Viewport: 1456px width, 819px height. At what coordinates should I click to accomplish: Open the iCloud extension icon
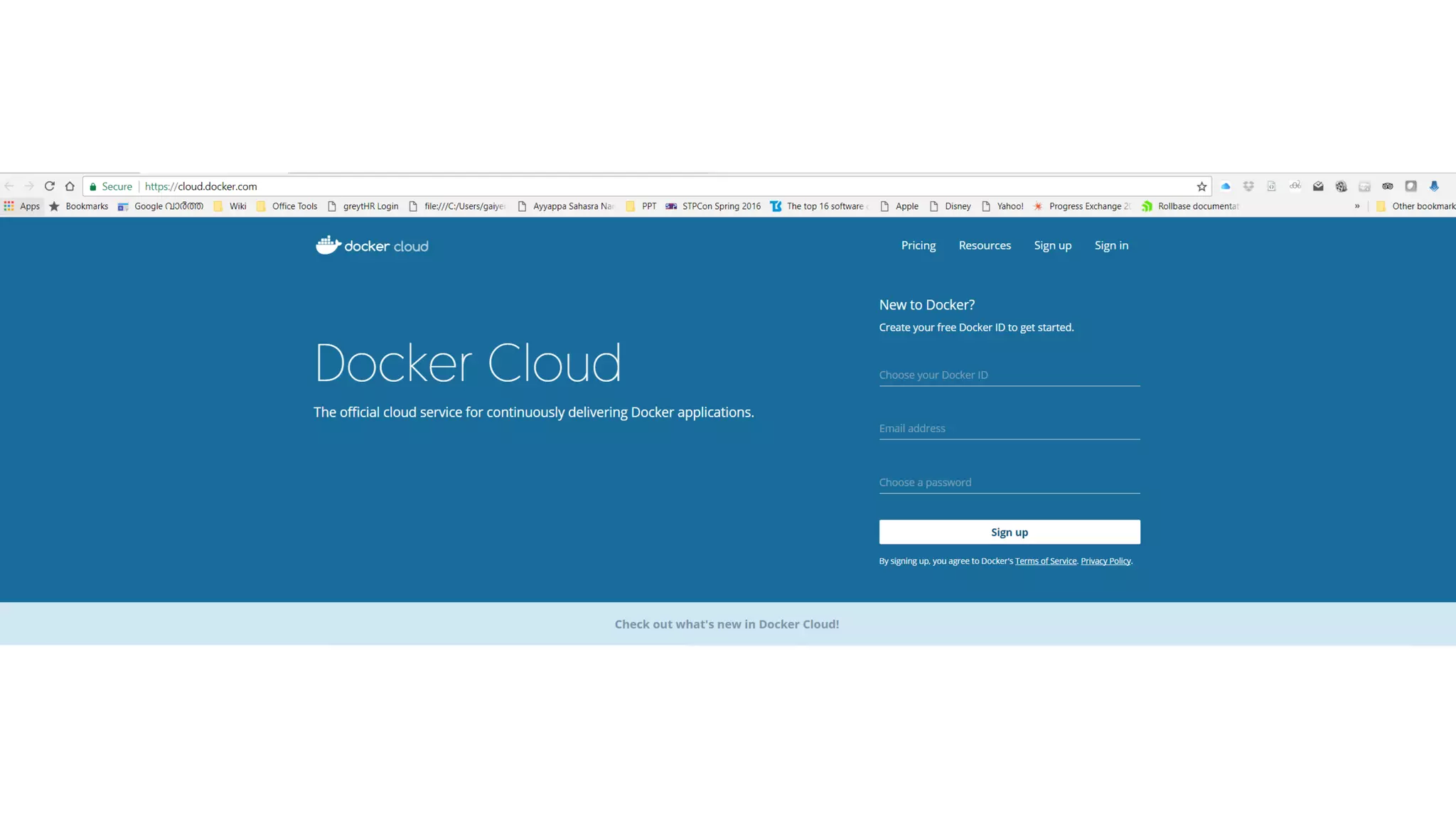coord(1226,186)
